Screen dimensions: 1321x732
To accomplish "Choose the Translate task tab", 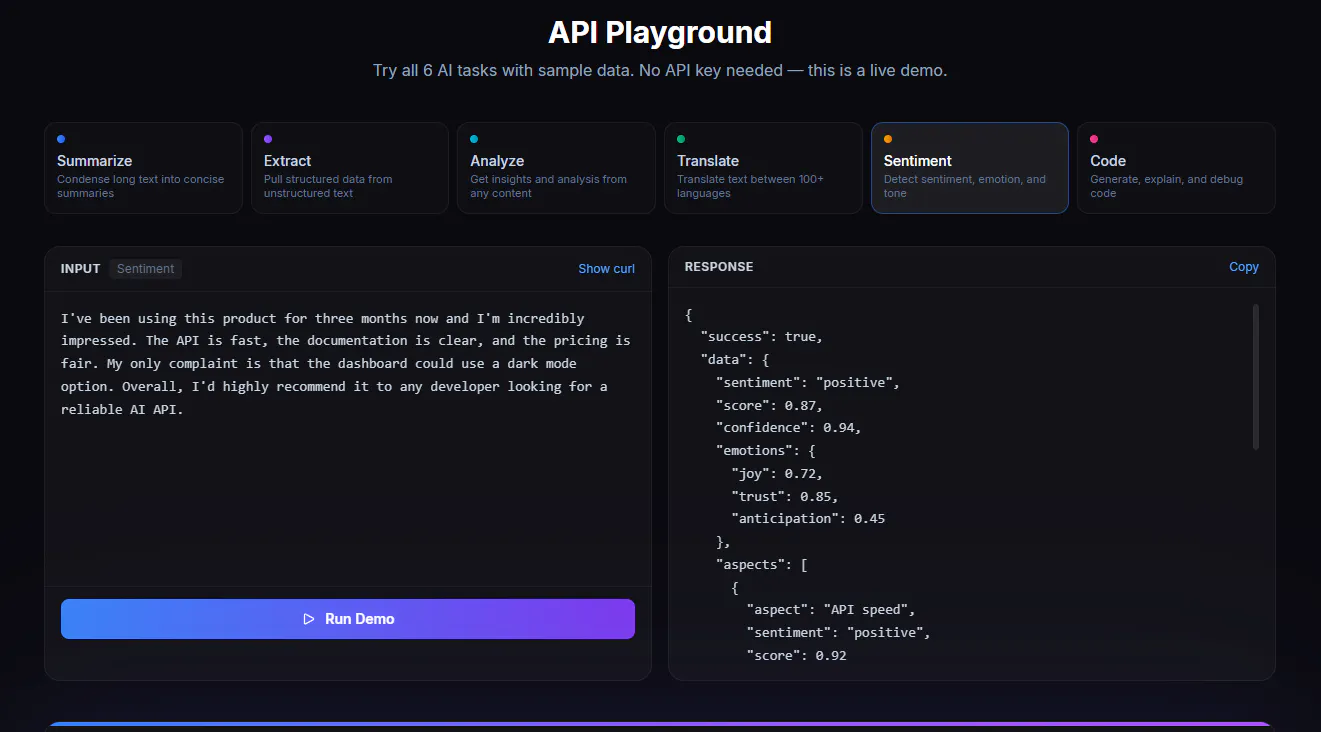I will click(763, 168).
